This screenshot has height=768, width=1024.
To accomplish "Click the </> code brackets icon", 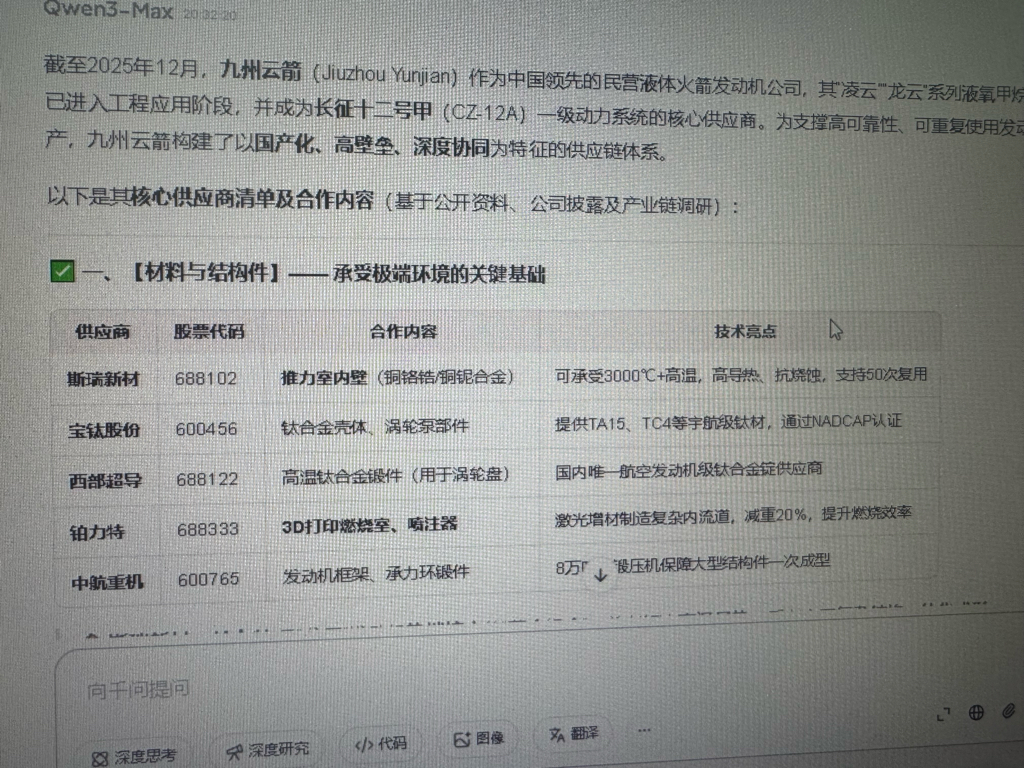I will (x=364, y=745).
